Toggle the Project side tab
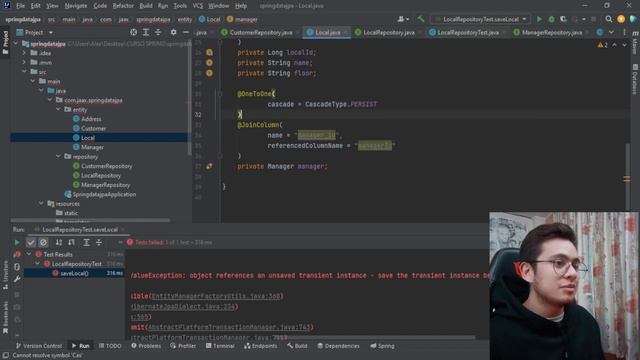This screenshot has height=360, width=640. click(5, 43)
